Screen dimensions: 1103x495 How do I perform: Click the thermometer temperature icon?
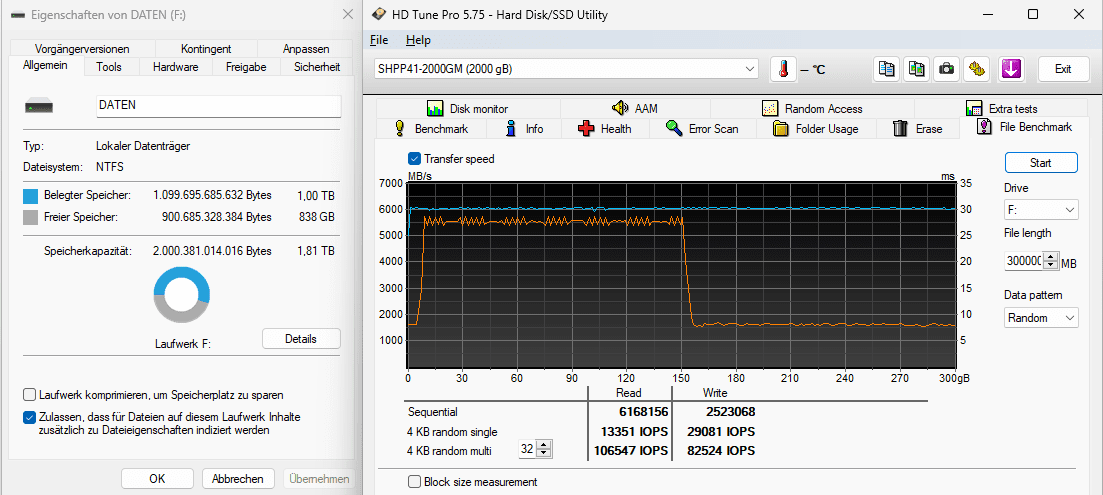tap(782, 69)
